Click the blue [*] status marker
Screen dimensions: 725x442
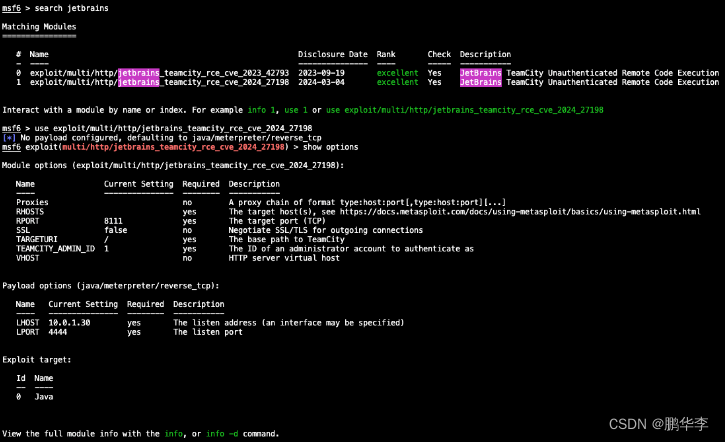coord(9,138)
